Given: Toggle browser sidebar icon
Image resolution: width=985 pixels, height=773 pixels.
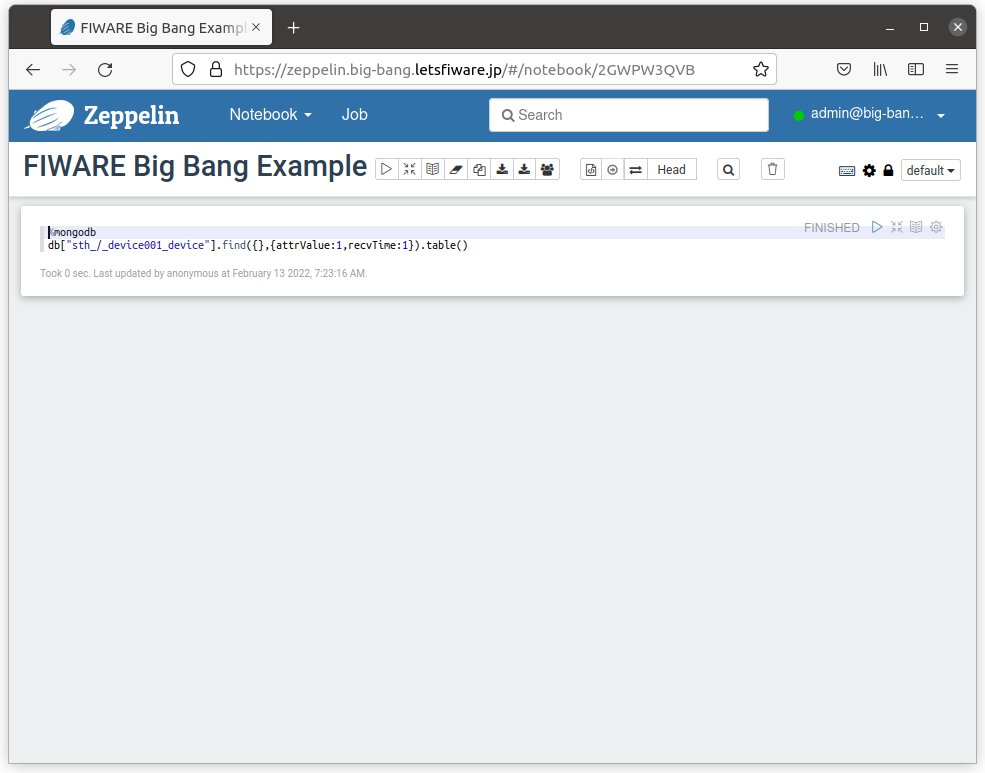Looking at the screenshot, I should coord(916,70).
